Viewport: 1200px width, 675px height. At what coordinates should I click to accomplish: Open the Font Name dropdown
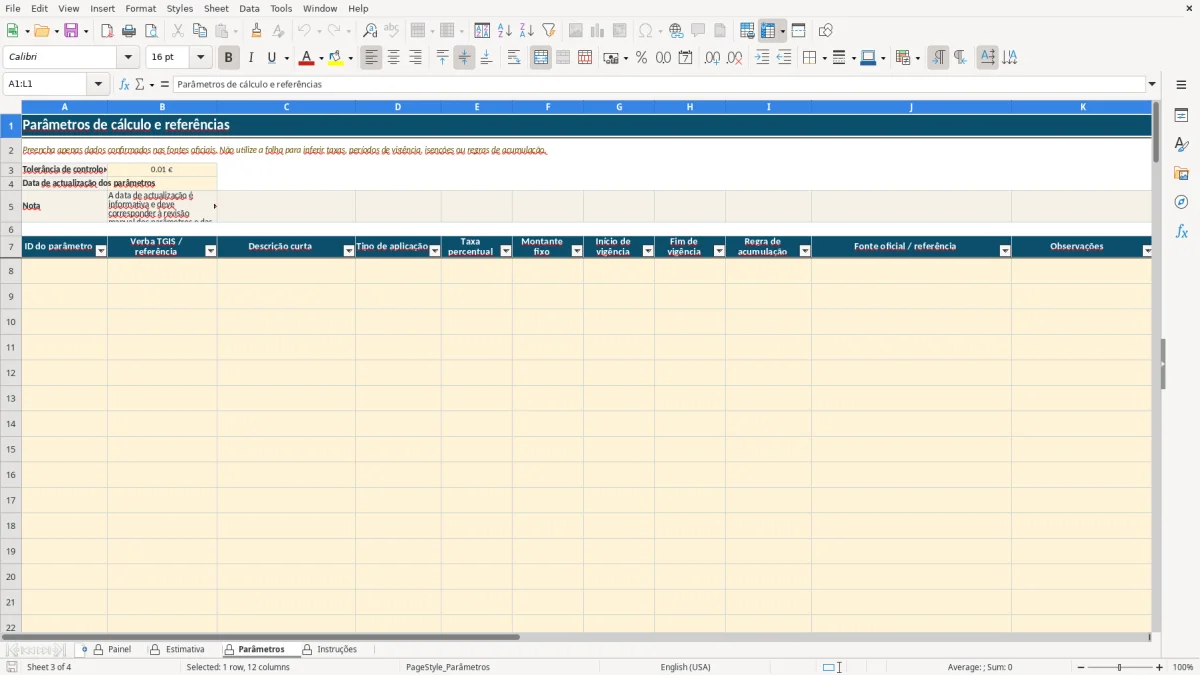click(x=128, y=58)
